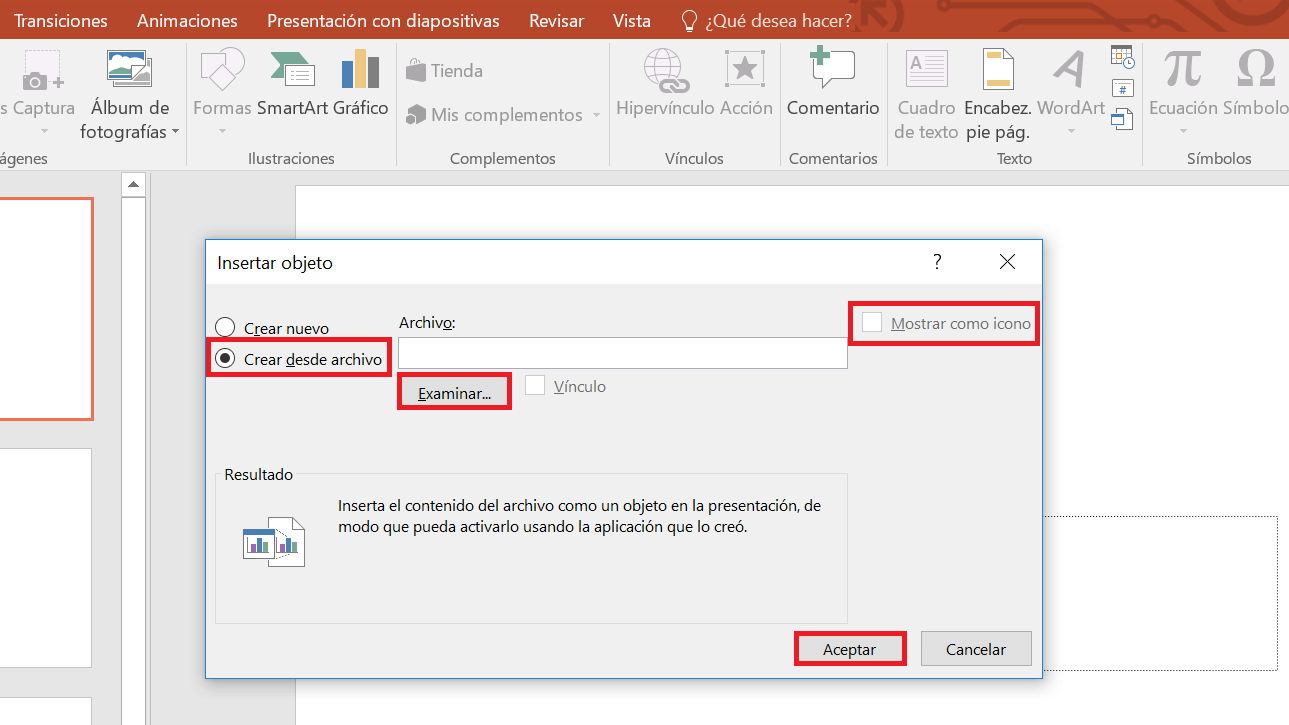The width and height of the screenshot is (1289, 725).
Task: Click inside the Archivo input field
Action: (622, 353)
